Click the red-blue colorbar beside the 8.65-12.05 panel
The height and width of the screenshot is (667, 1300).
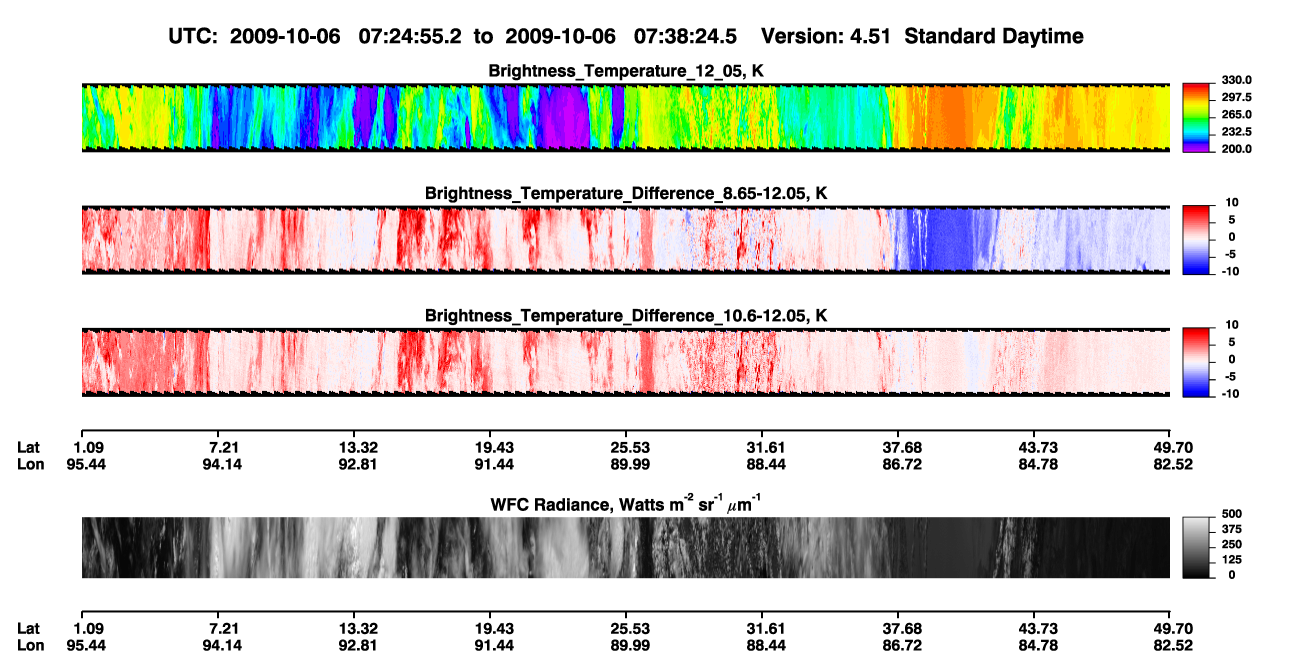(1196, 240)
